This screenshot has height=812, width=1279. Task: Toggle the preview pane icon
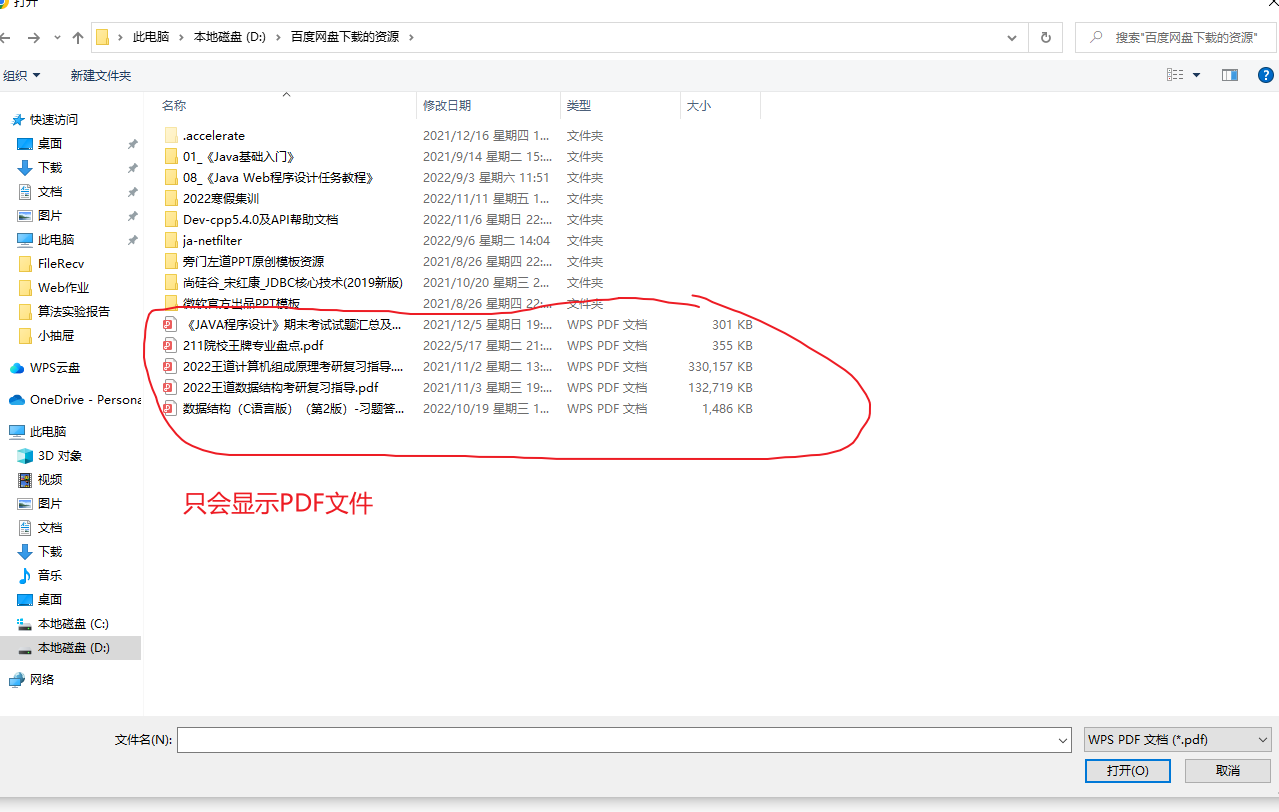click(1230, 75)
